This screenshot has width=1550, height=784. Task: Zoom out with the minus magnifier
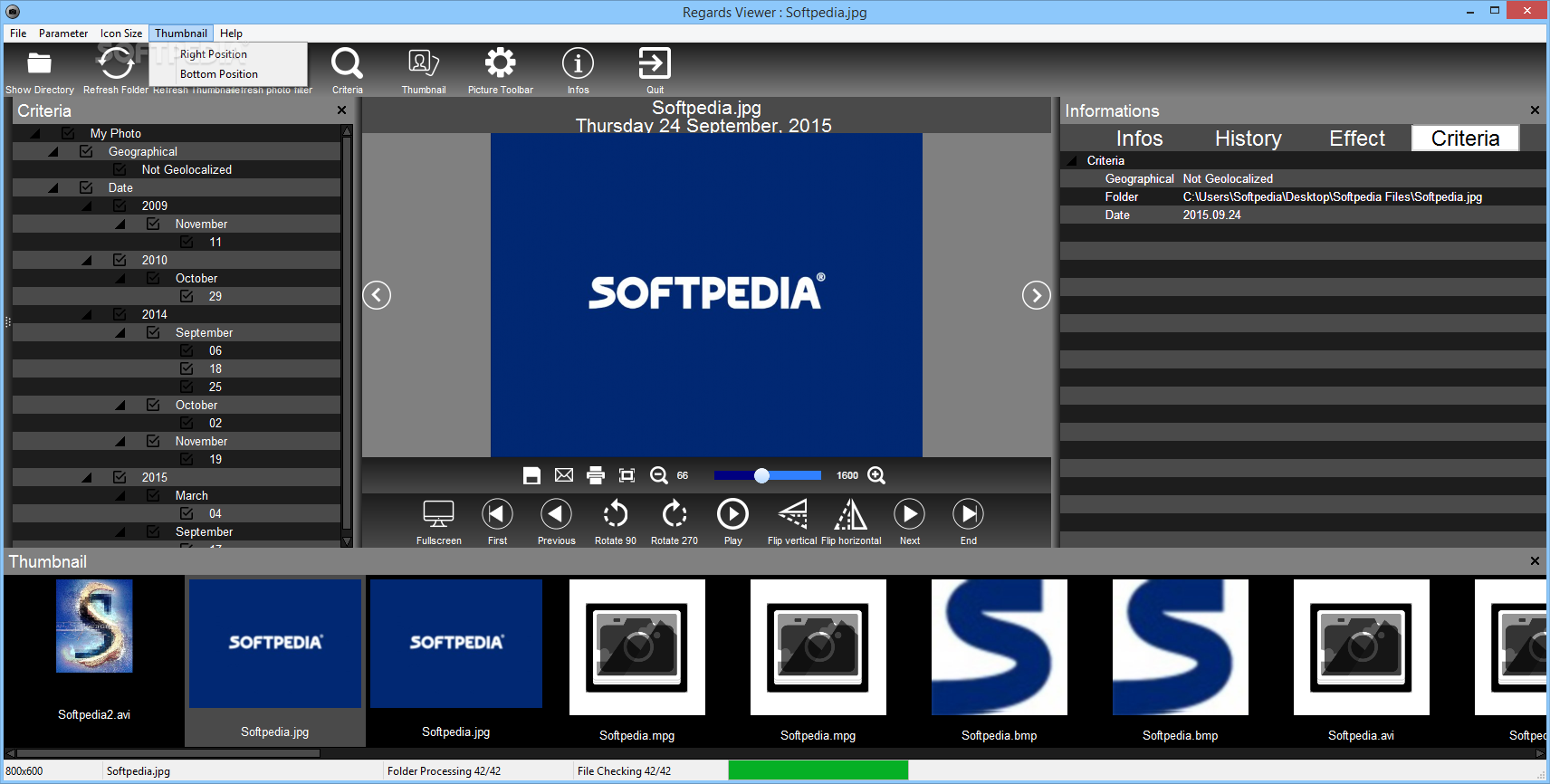point(659,475)
